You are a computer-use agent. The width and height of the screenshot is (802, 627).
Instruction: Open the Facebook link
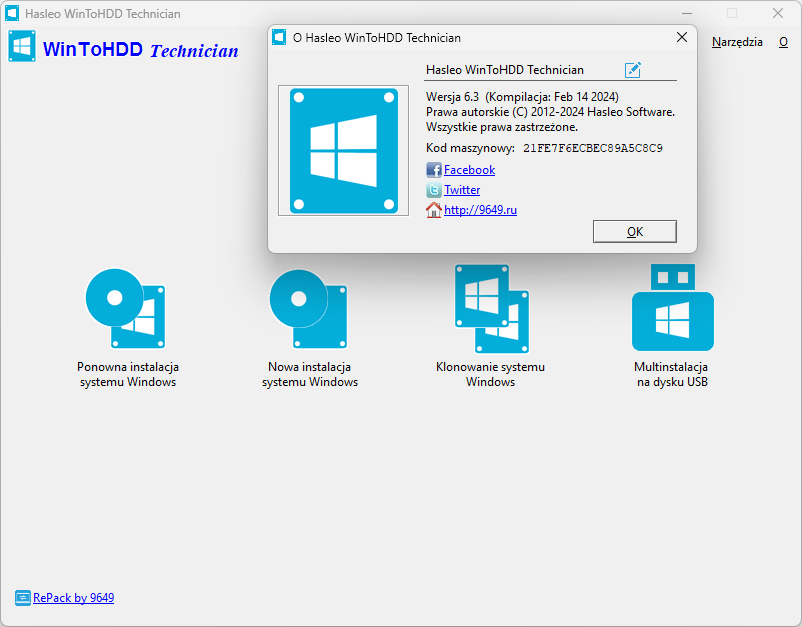[469, 170]
